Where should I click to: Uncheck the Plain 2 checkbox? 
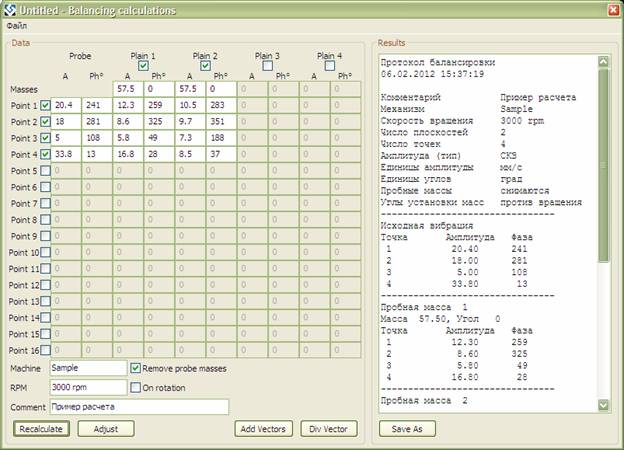(205, 66)
